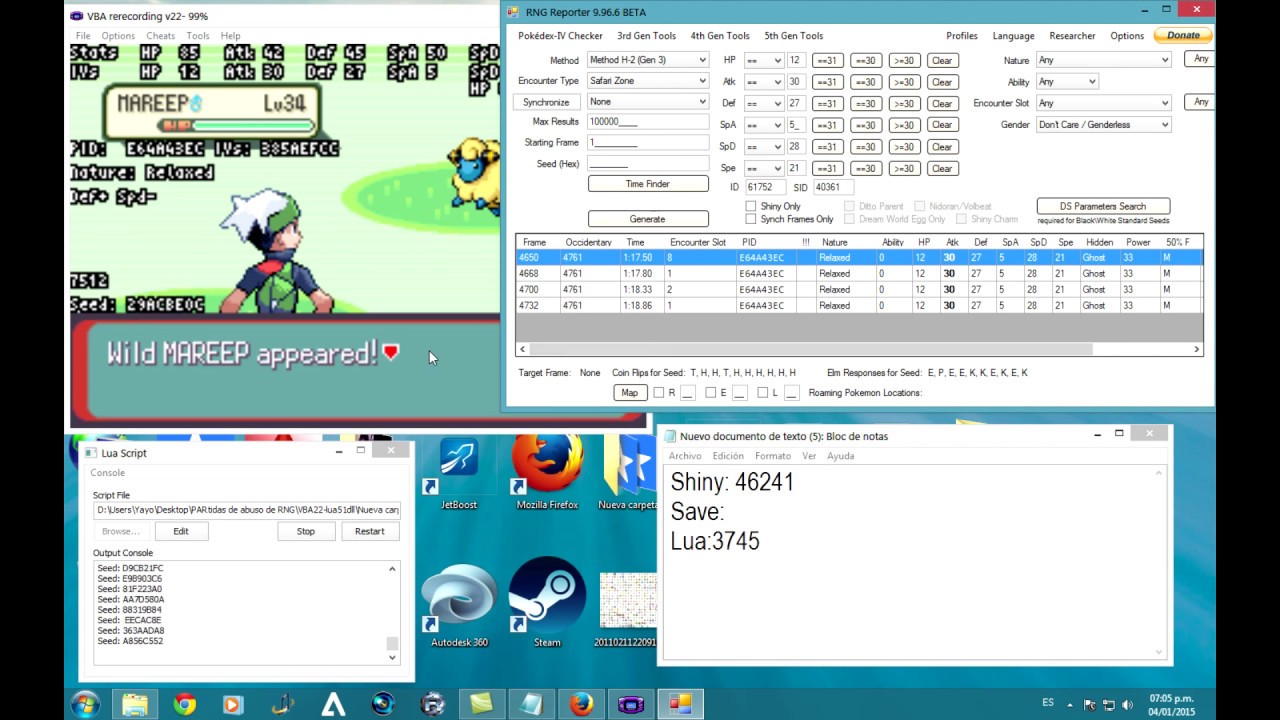Open 5th Gen Tools menu

[x=794, y=36]
